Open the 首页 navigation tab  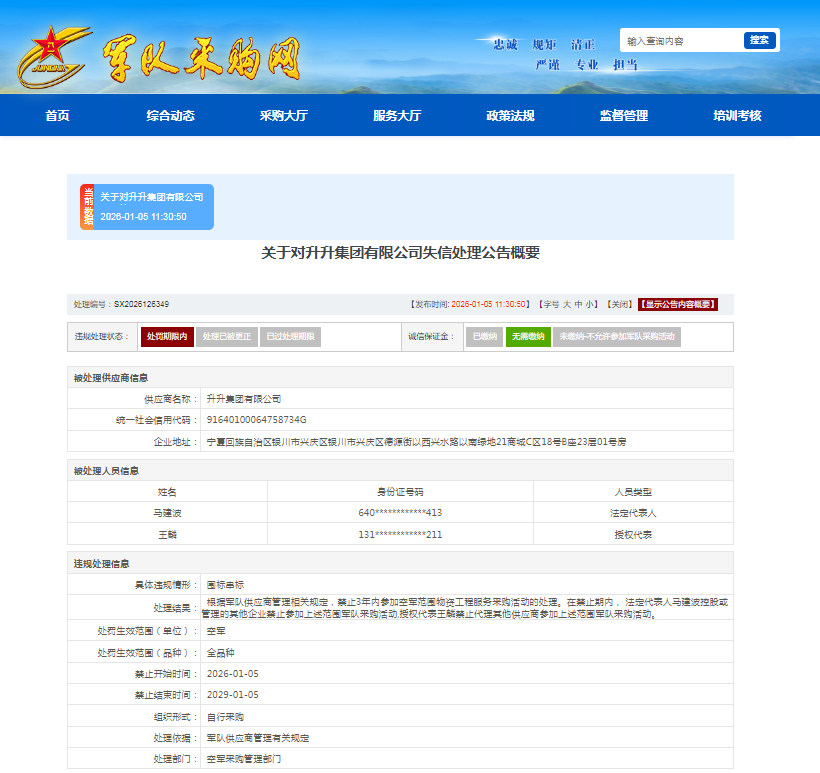point(57,116)
